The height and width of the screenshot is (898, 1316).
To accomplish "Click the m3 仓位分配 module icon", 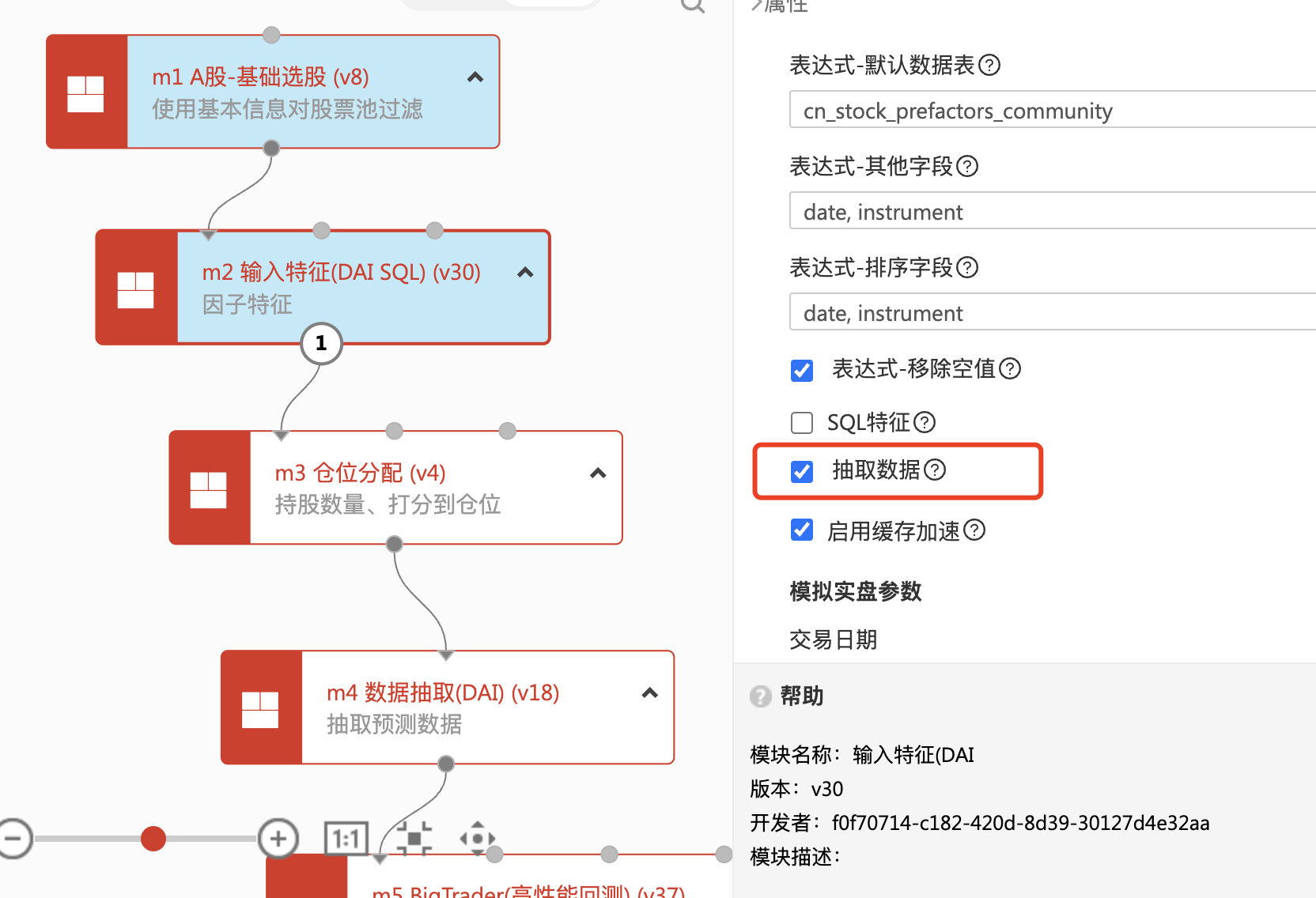I will pos(209,489).
